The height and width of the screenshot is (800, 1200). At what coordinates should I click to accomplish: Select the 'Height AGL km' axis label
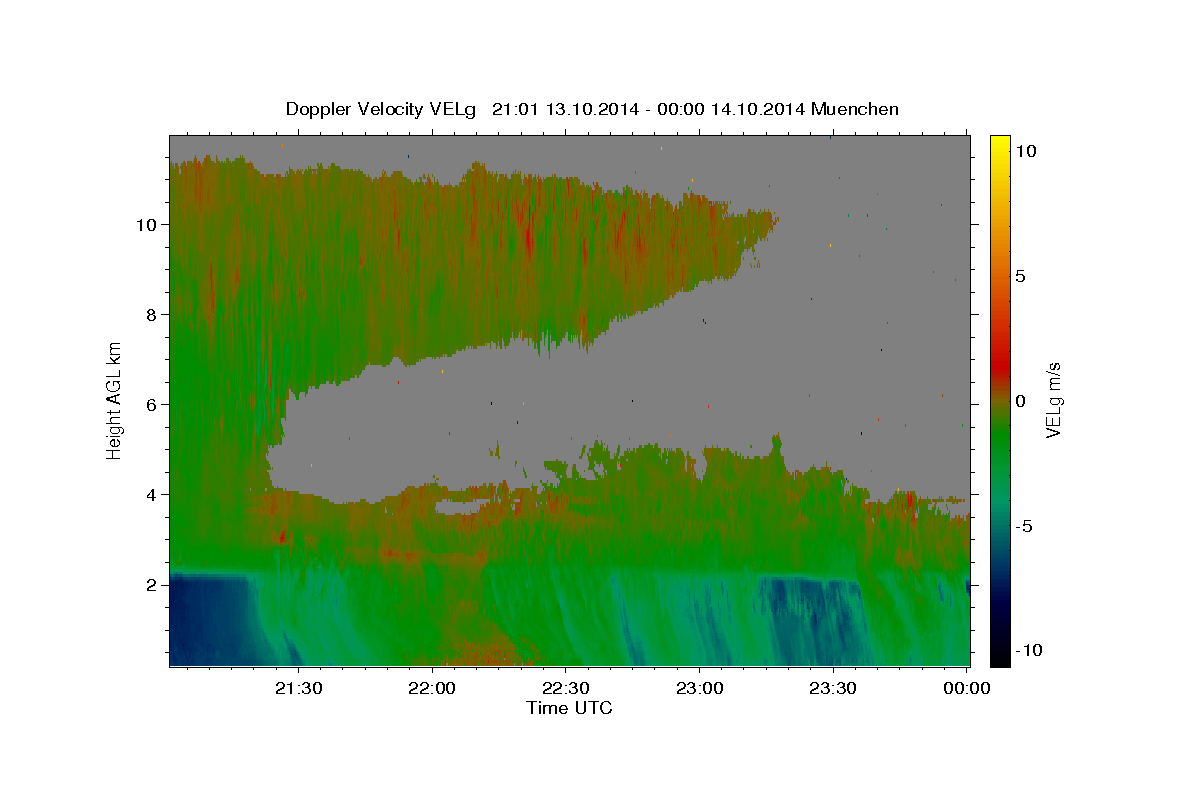coord(115,400)
